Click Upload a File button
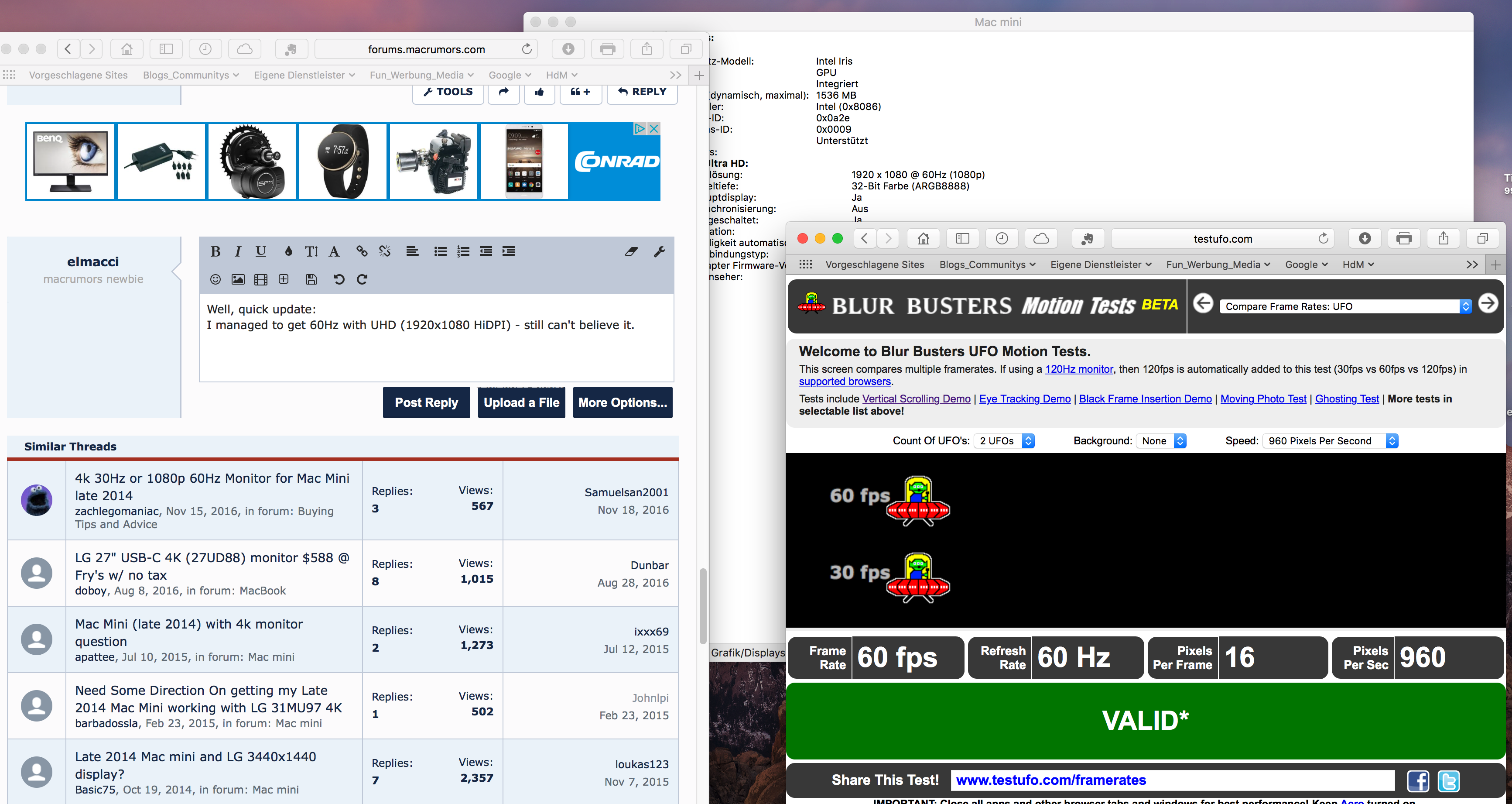Screen dimensions: 1512x804 coord(521,403)
